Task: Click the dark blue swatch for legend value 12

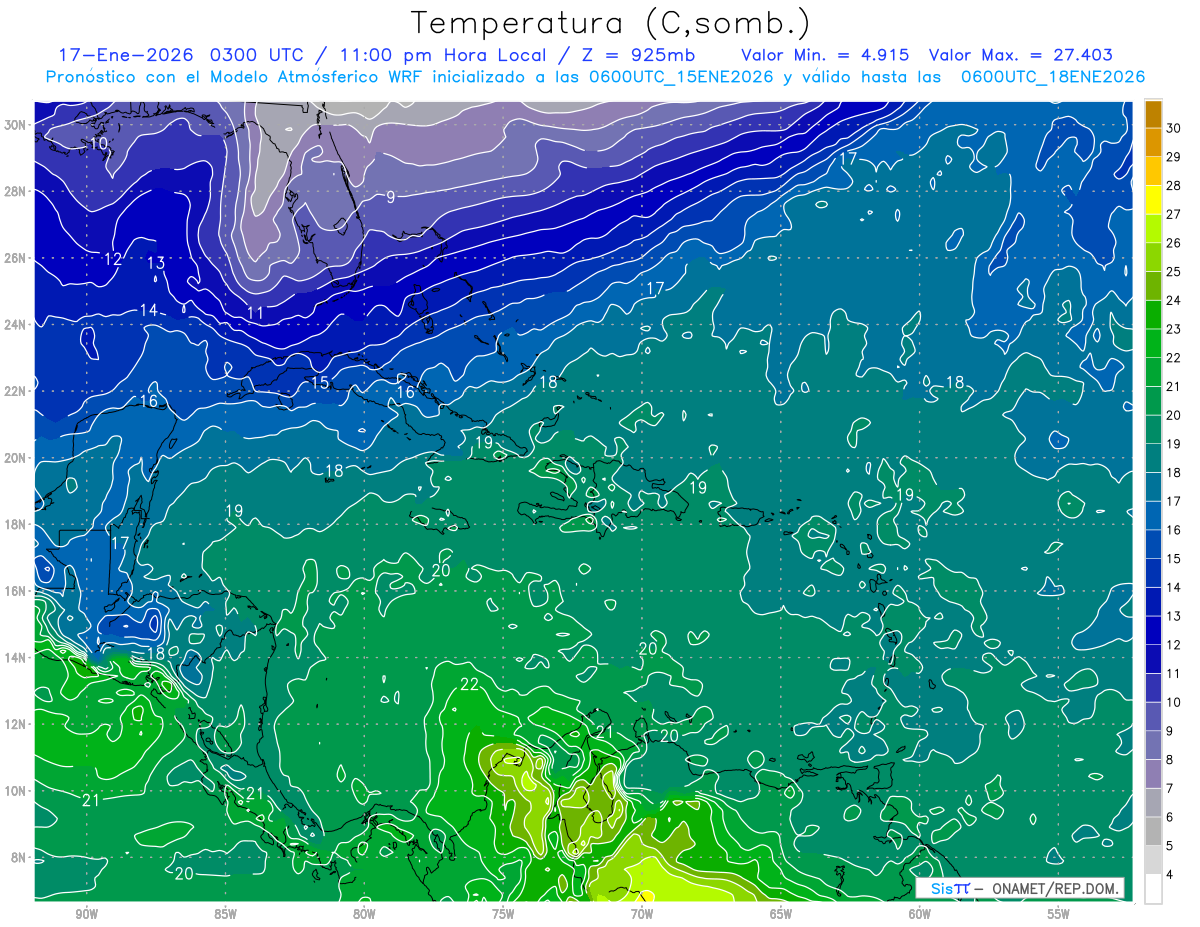Action: tap(1153, 631)
